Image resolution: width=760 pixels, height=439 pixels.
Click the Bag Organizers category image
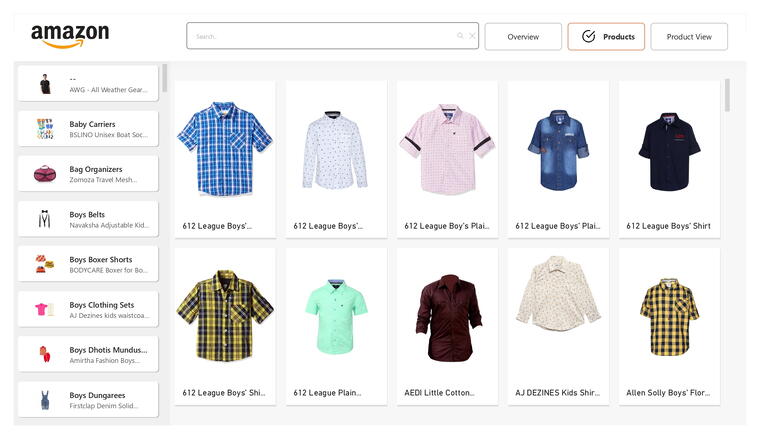[45, 174]
